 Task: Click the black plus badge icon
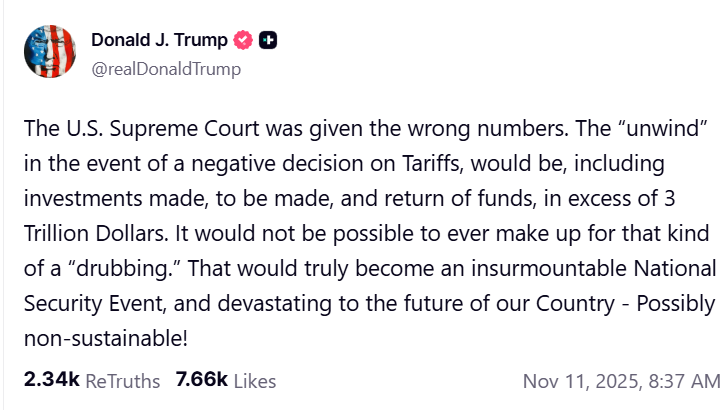(x=268, y=41)
